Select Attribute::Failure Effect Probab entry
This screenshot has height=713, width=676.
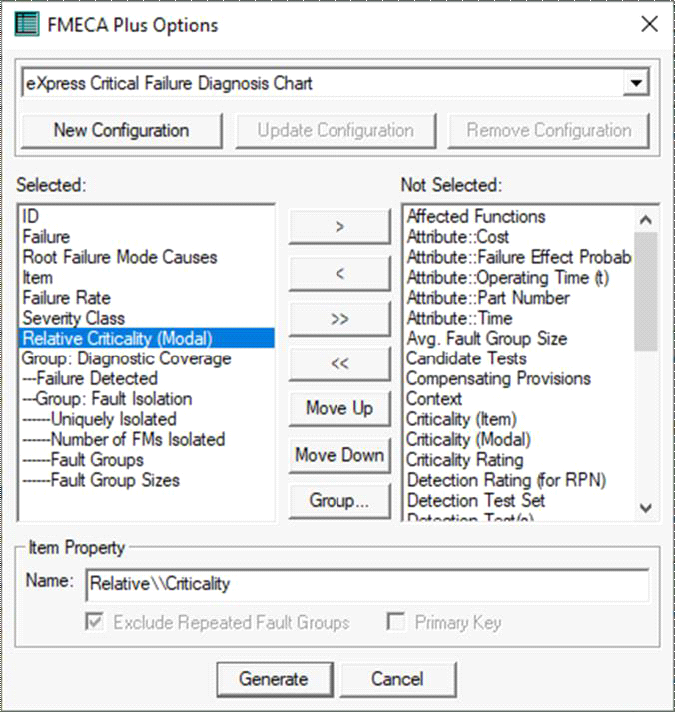[x=519, y=257]
